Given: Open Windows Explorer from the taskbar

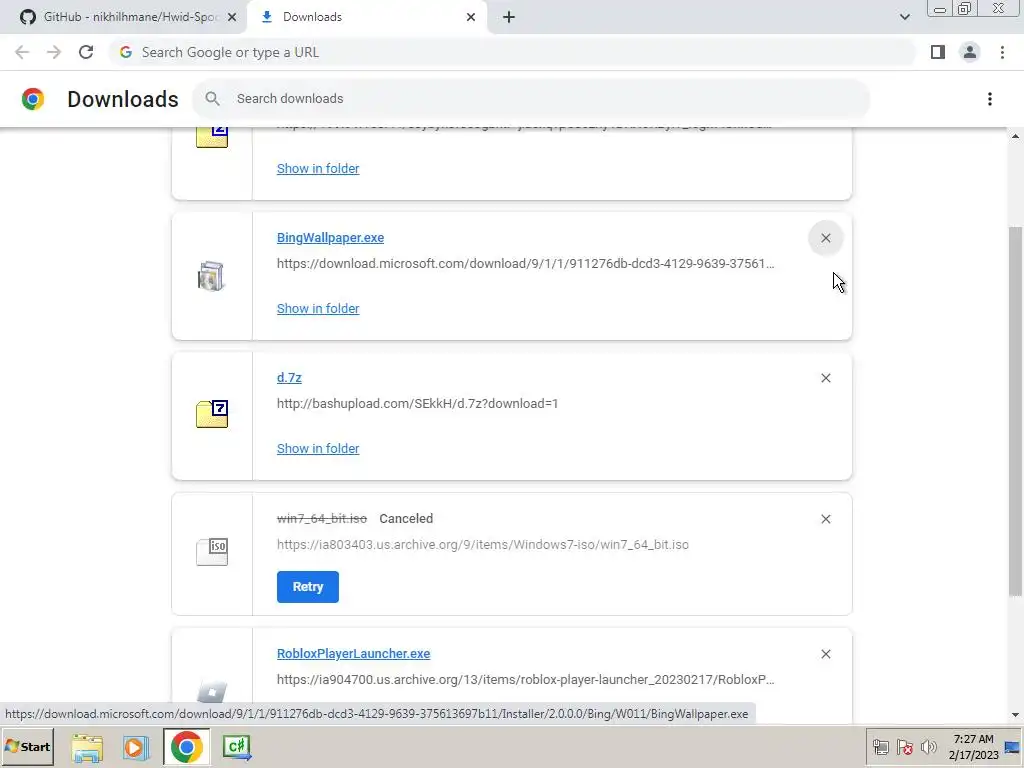Looking at the screenshot, I should pyautogui.click(x=87, y=747).
